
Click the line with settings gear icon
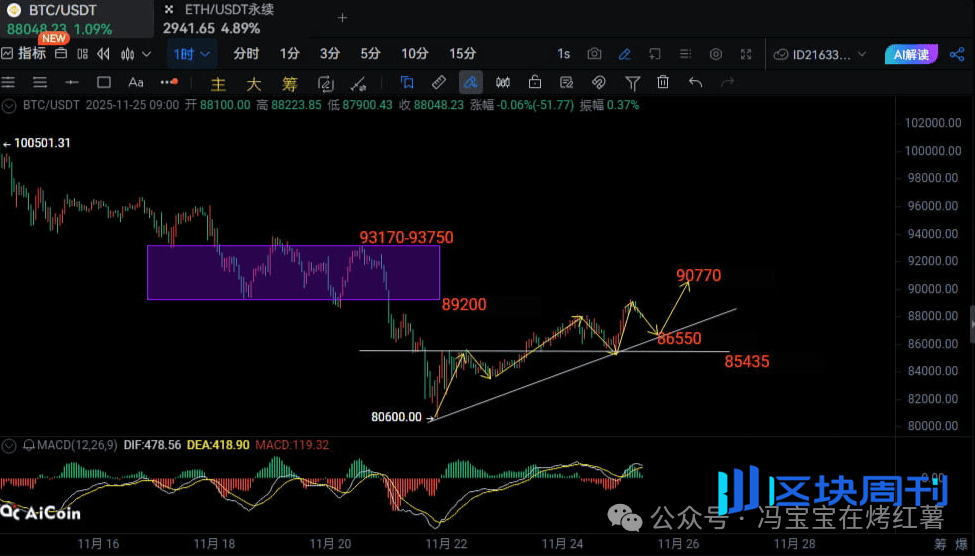[x=358, y=83]
